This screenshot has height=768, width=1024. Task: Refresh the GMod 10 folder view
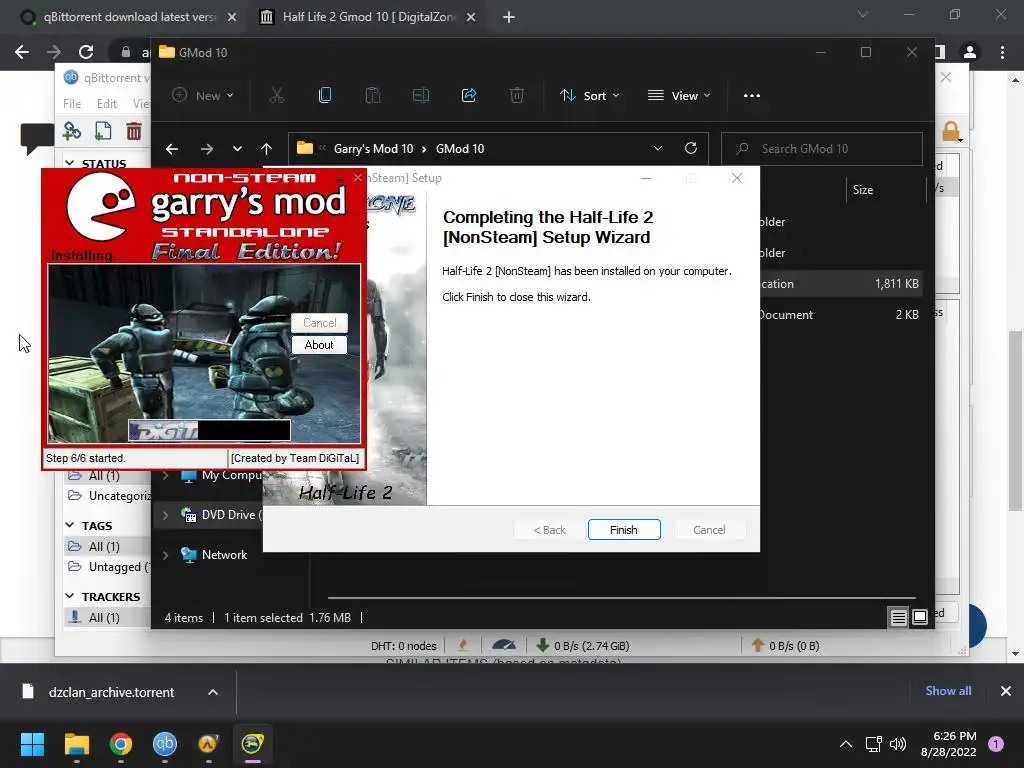pyautogui.click(x=690, y=148)
